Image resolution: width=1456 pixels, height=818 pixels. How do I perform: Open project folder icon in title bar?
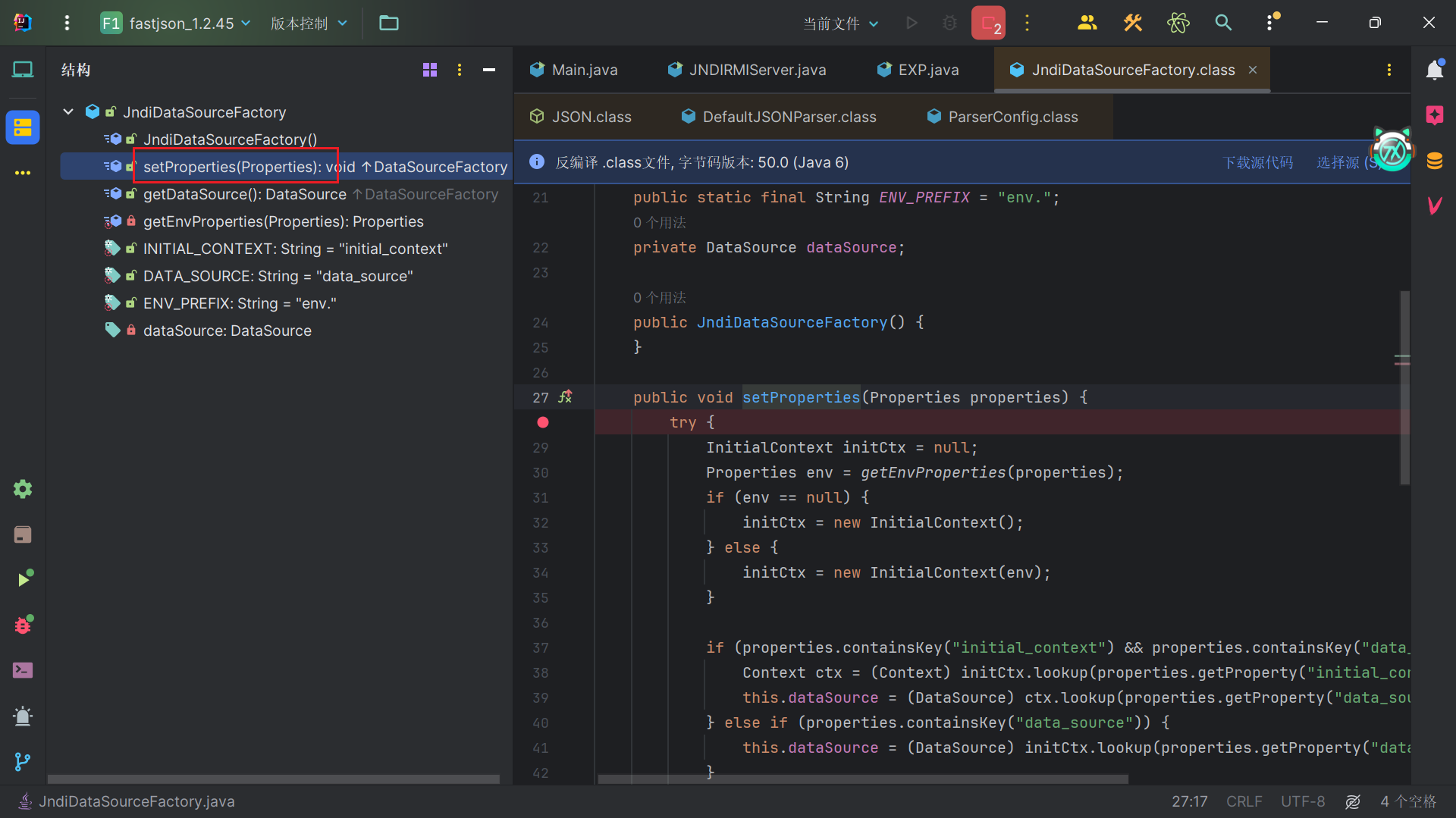(x=389, y=23)
